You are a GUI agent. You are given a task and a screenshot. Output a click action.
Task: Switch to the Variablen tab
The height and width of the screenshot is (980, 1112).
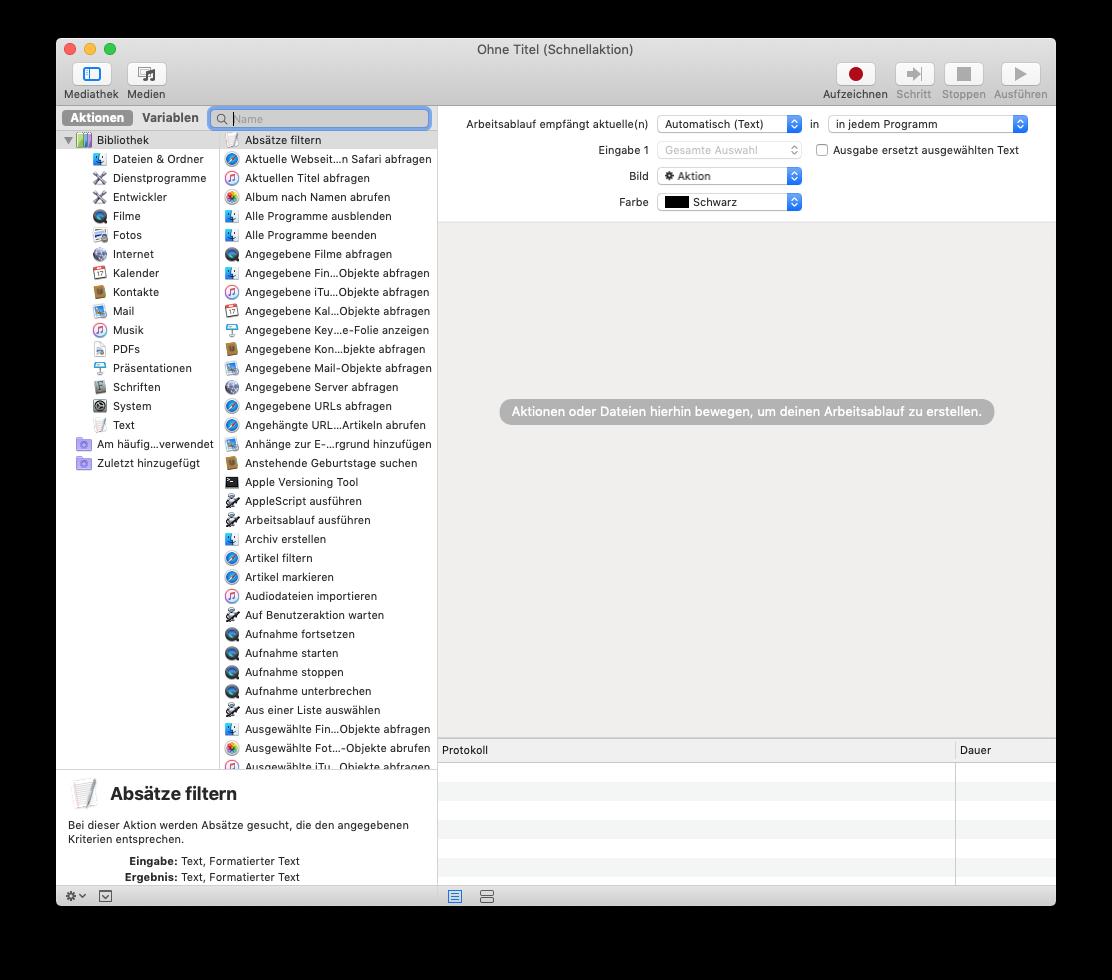[170, 118]
